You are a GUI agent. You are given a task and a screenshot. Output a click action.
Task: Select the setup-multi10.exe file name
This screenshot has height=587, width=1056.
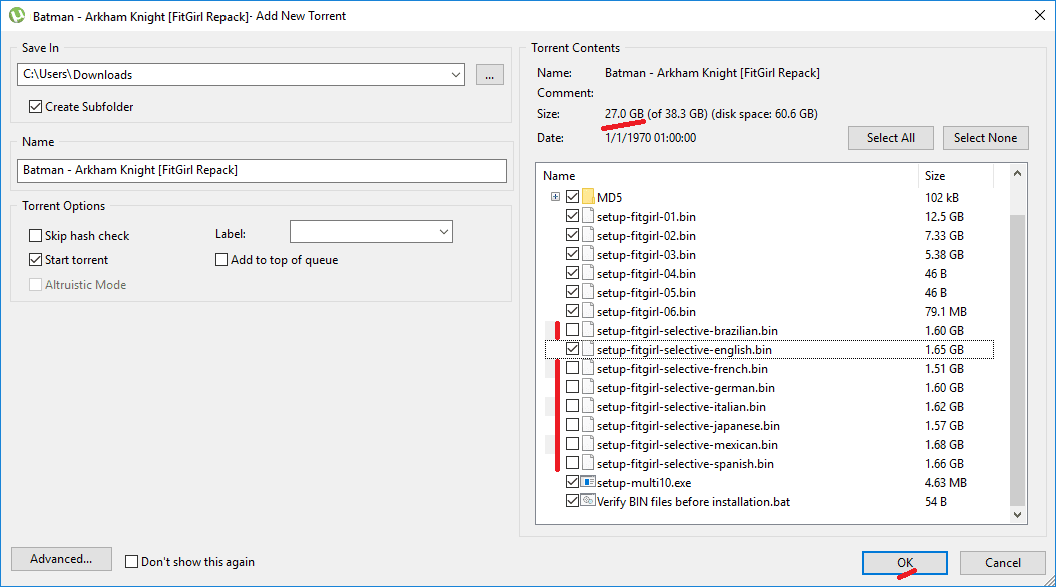[644, 483]
